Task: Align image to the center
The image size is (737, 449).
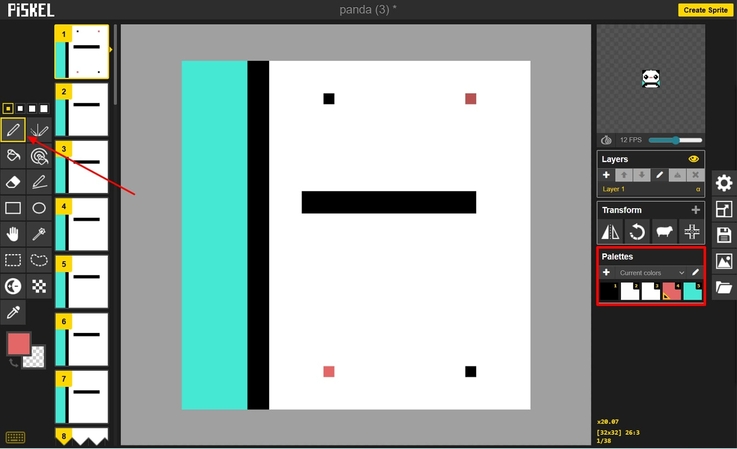Action: [691, 232]
